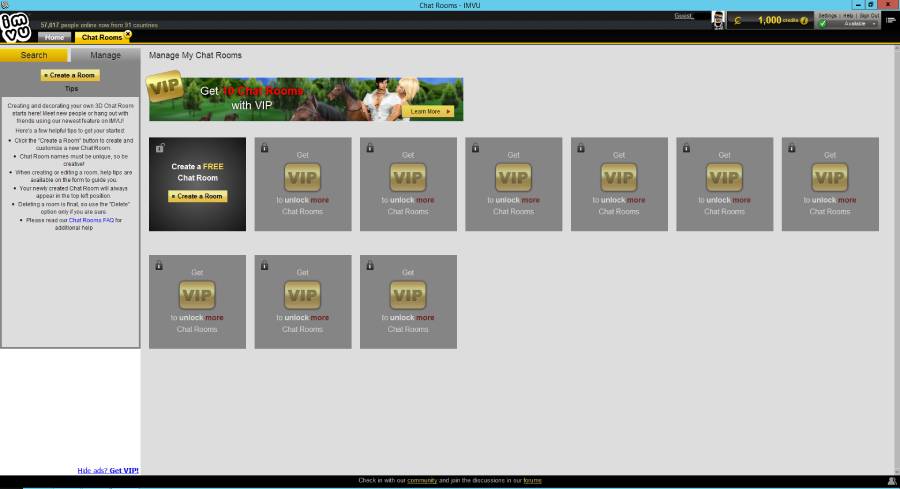The width and height of the screenshot is (900, 489).
Task: Click the VIP badge on first locked top-row card
Action: (x=302, y=177)
